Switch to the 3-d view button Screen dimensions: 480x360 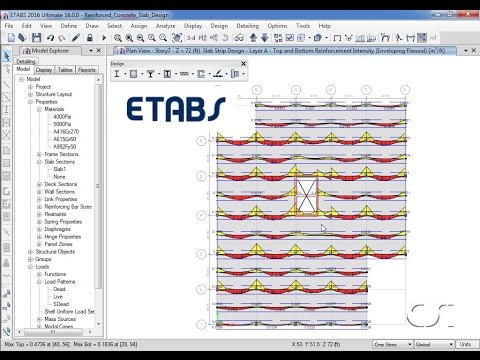191,38
